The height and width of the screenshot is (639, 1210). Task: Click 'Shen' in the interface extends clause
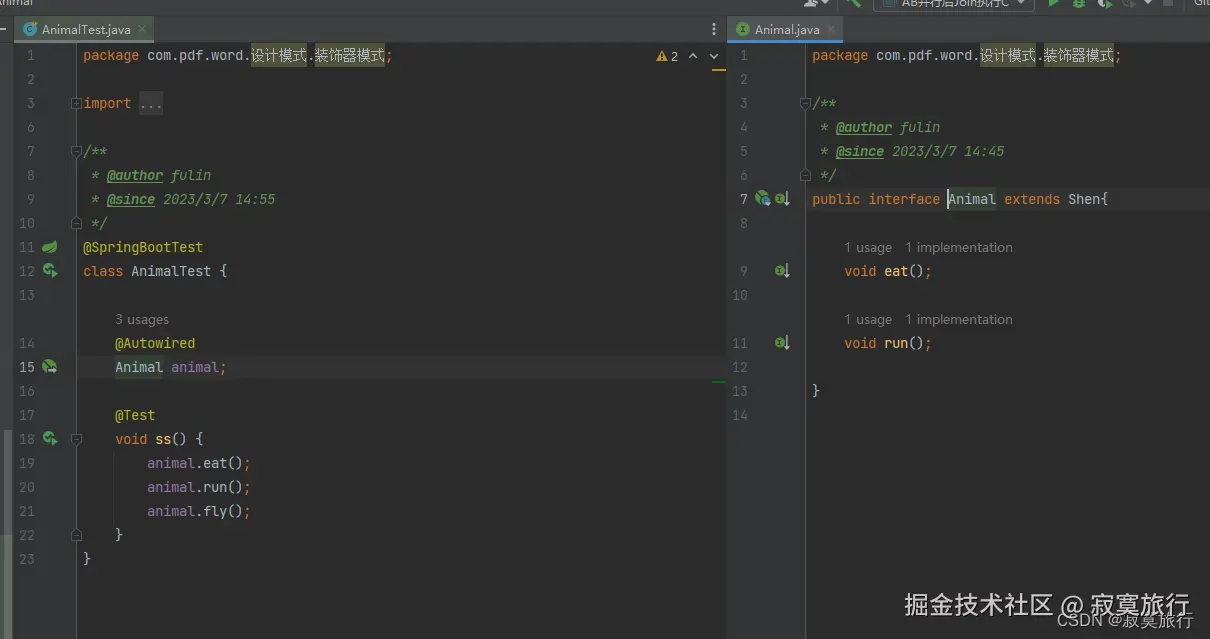[x=1084, y=199]
